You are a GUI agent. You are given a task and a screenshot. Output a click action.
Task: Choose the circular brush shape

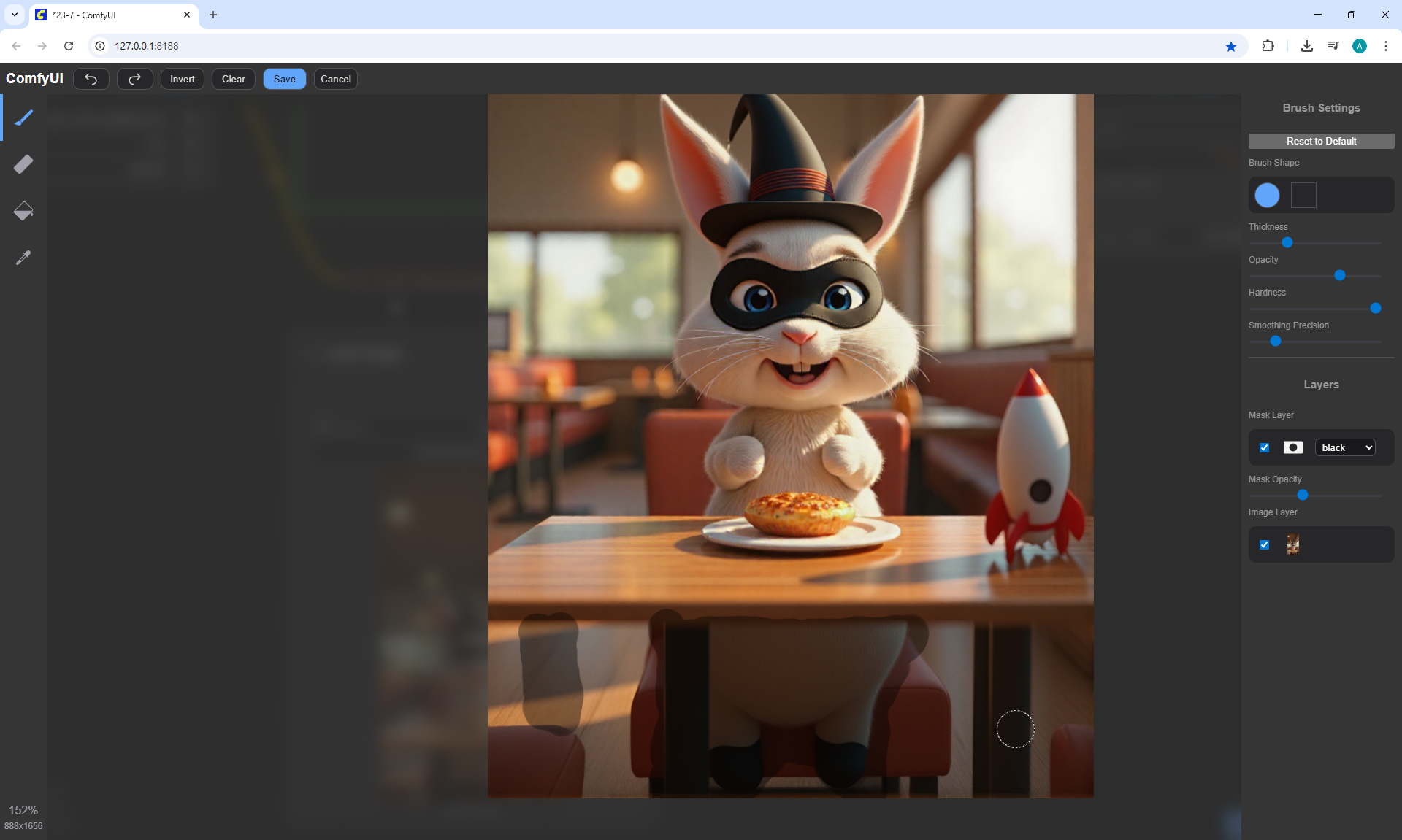(x=1267, y=195)
